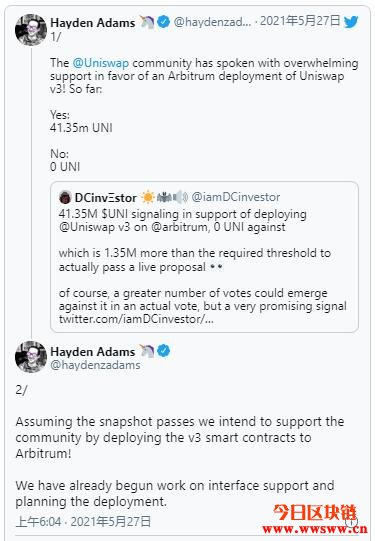The height and width of the screenshot is (541, 375).
Task: Click Hayden Adams avatar in first tweet
Action: pos(31,30)
